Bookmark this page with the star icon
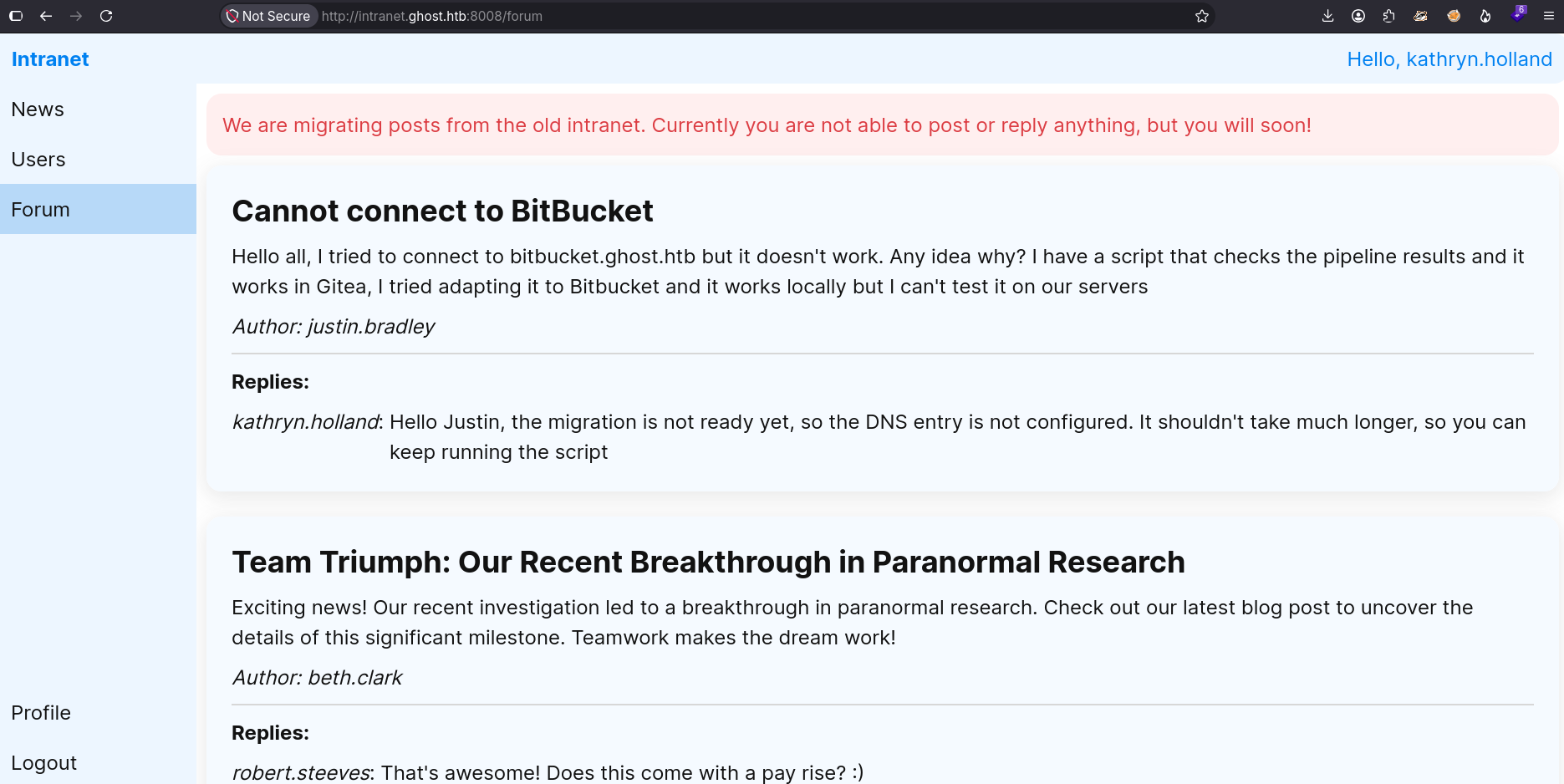The width and height of the screenshot is (1564, 784). click(x=1202, y=16)
